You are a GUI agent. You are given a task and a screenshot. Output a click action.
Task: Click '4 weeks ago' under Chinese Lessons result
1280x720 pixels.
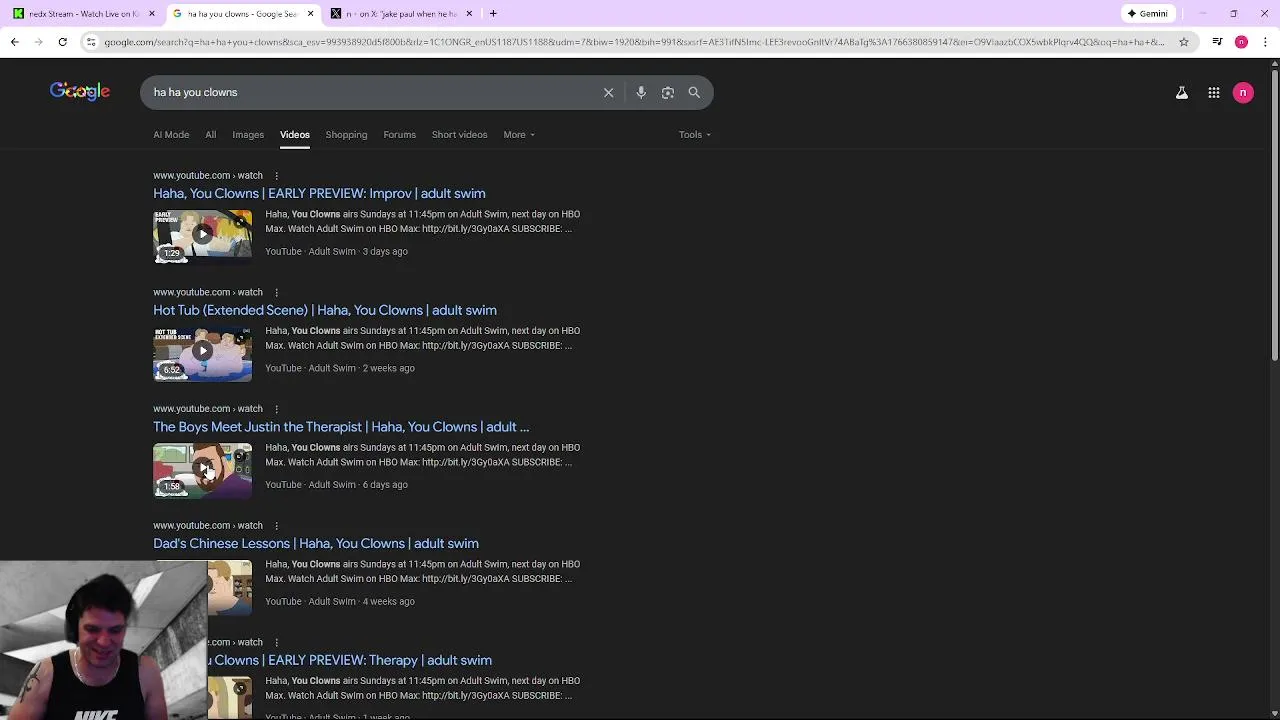tap(388, 601)
